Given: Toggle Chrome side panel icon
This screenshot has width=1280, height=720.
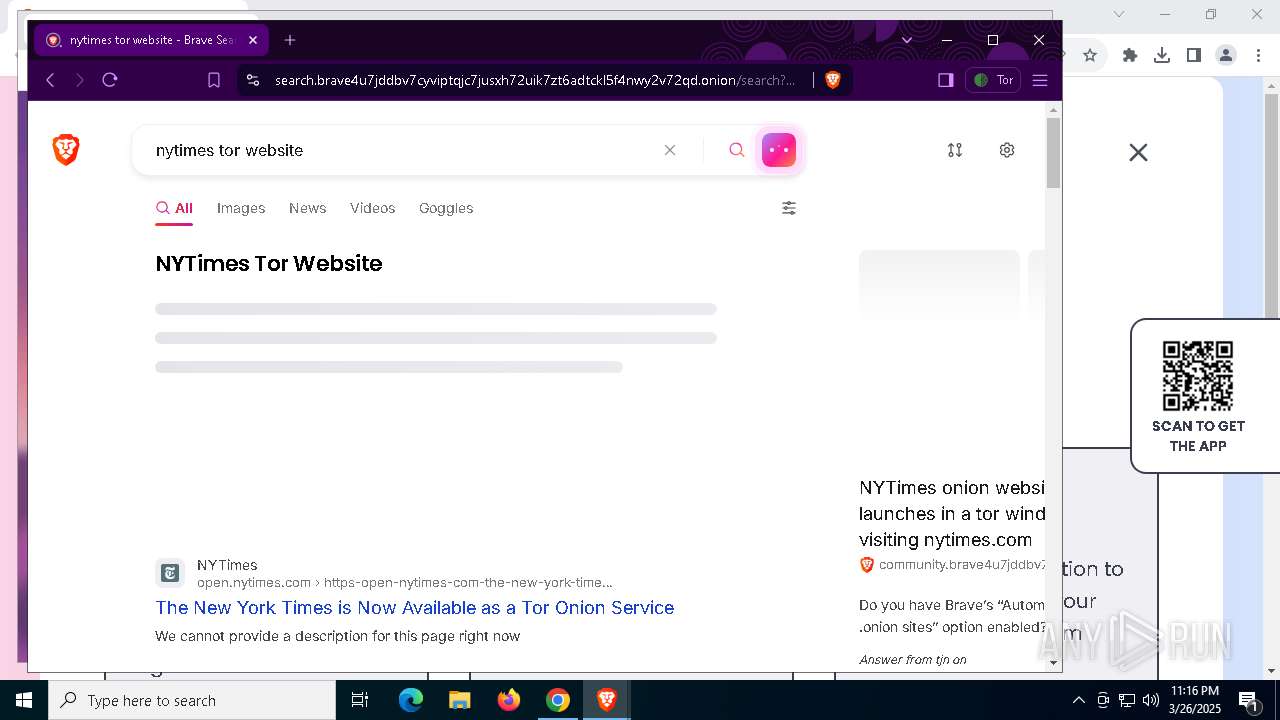Looking at the screenshot, I should point(1194,55).
